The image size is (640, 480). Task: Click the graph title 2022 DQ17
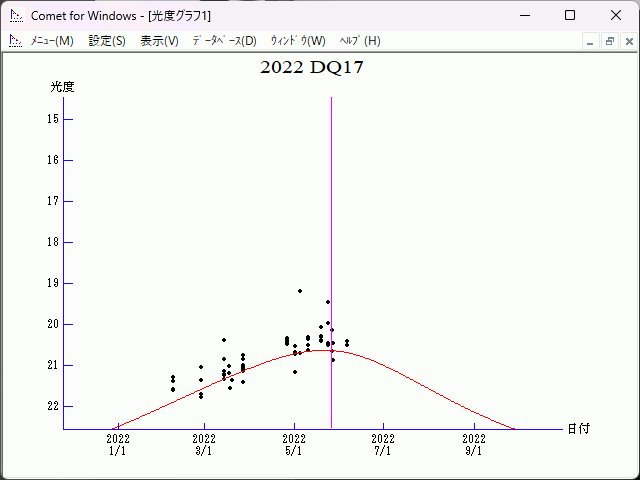(312, 68)
